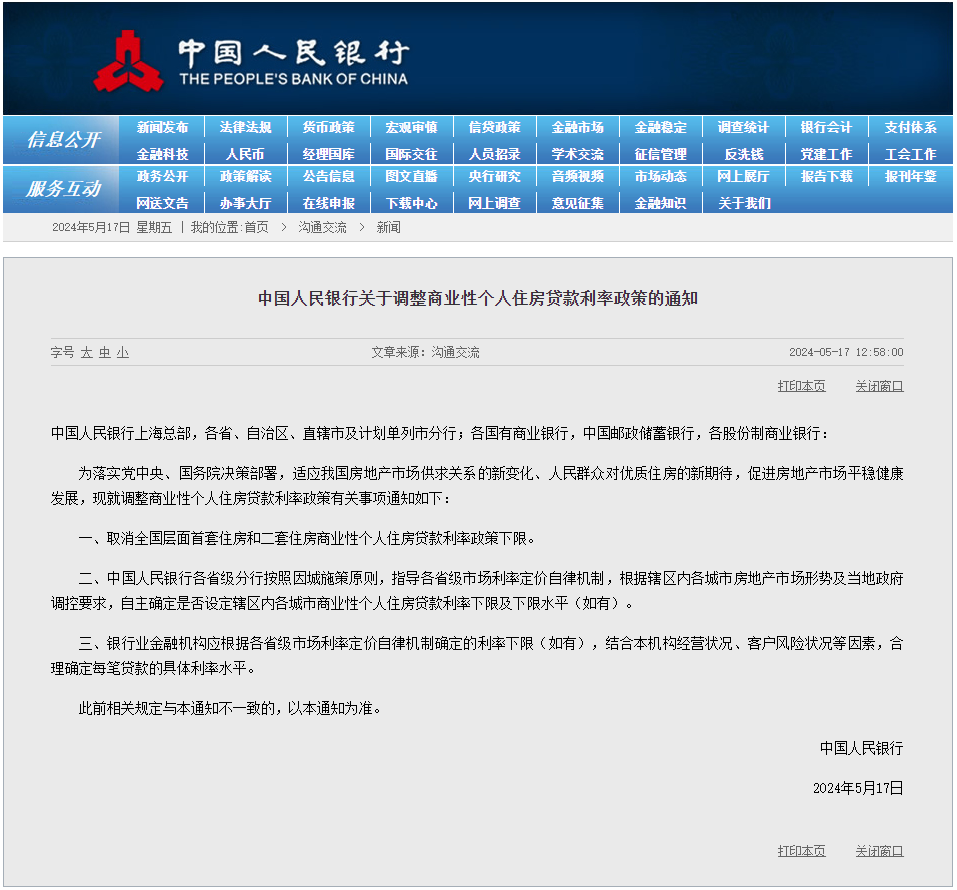Go to 关于我们 page
The height and width of the screenshot is (890, 957).
click(x=744, y=203)
